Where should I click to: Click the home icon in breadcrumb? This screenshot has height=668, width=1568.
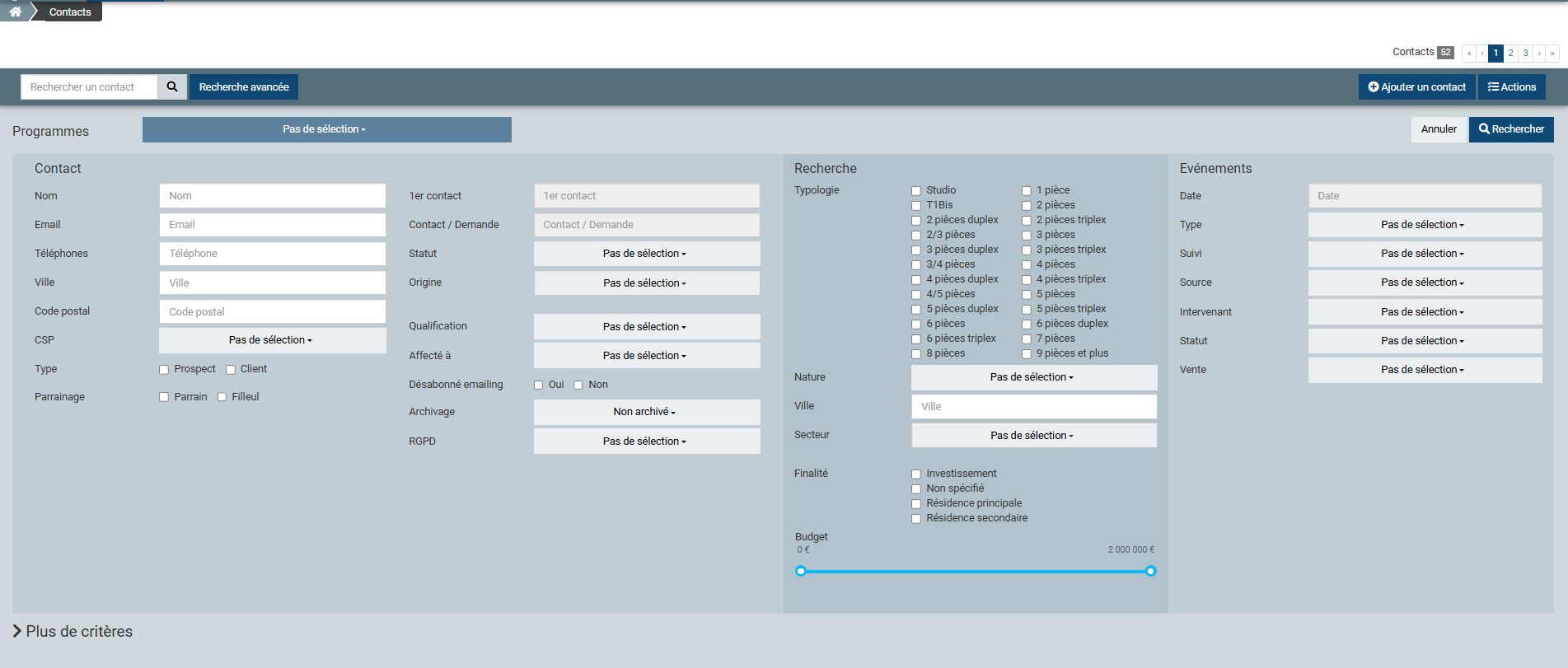[15, 12]
